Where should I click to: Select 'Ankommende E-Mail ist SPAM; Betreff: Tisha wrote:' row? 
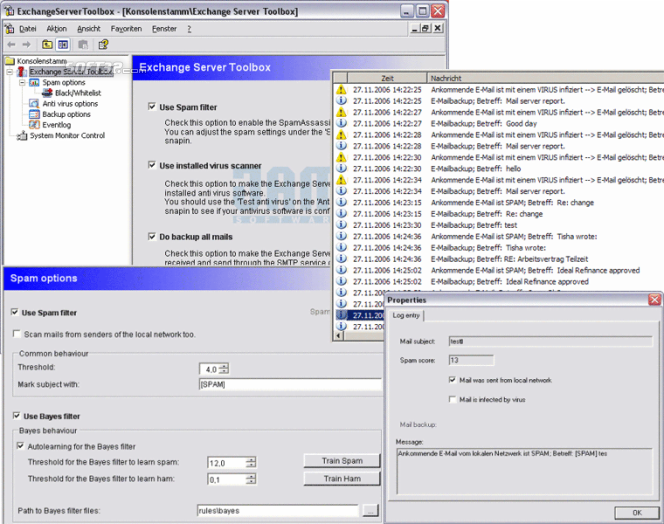coord(500,236)
